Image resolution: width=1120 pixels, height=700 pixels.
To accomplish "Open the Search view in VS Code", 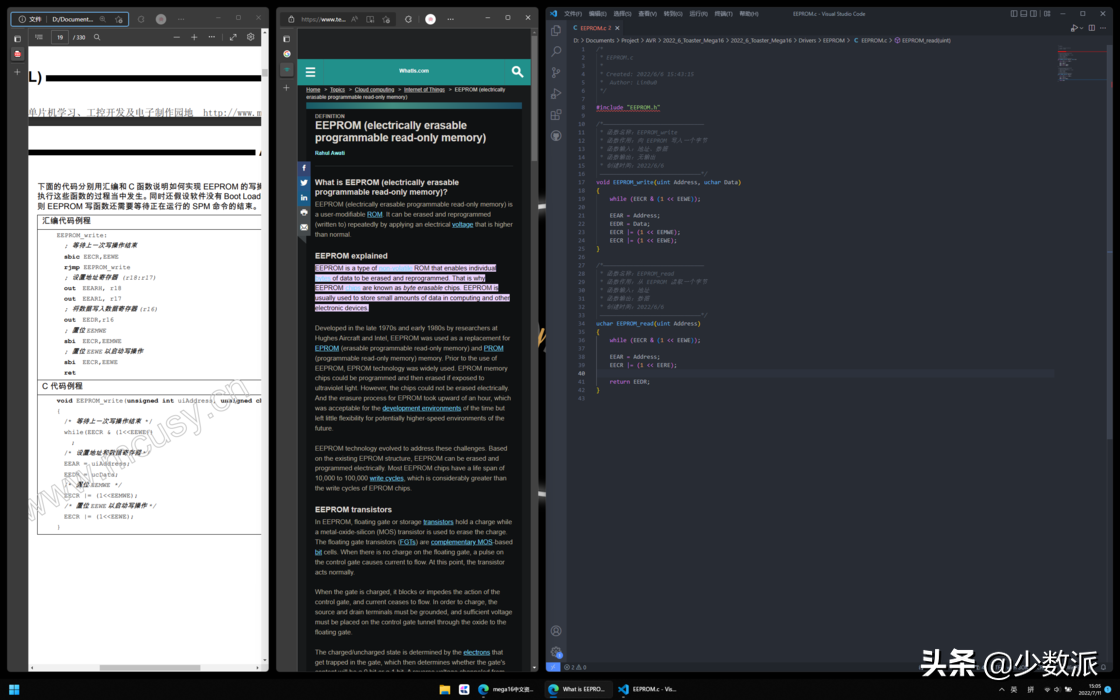I will click(x=556, y=51).
